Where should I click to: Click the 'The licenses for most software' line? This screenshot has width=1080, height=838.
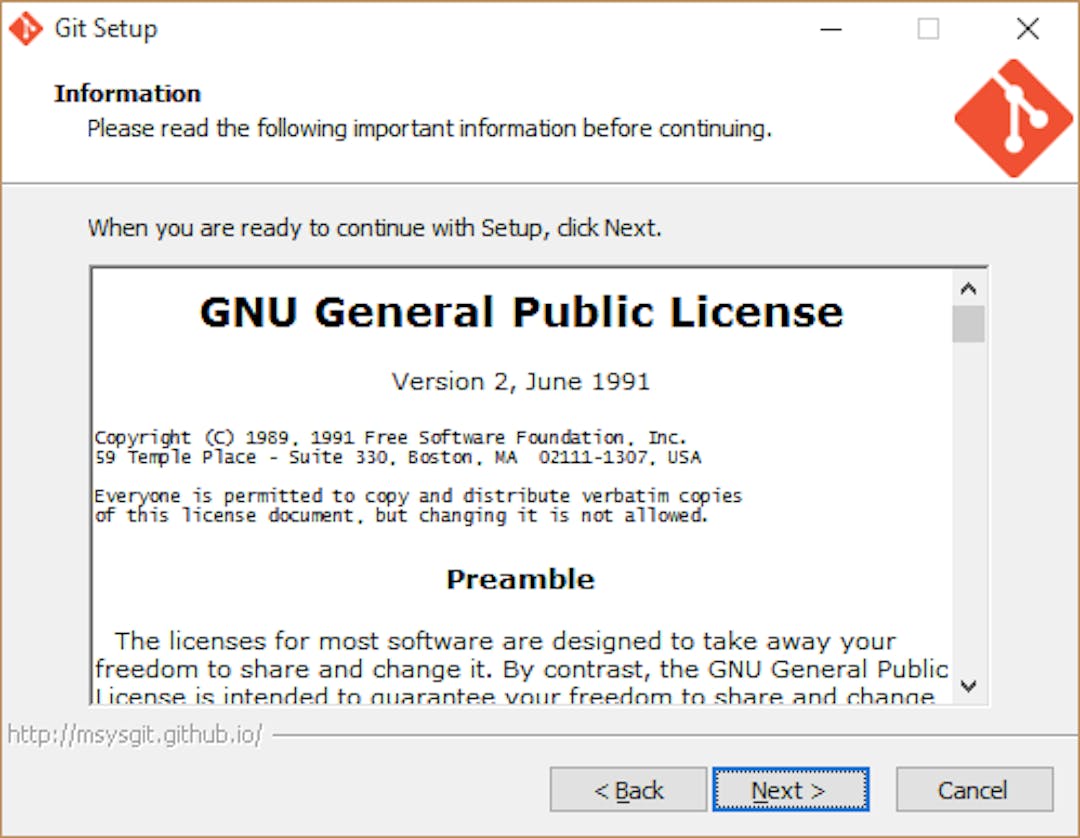[x=506, y=641]
